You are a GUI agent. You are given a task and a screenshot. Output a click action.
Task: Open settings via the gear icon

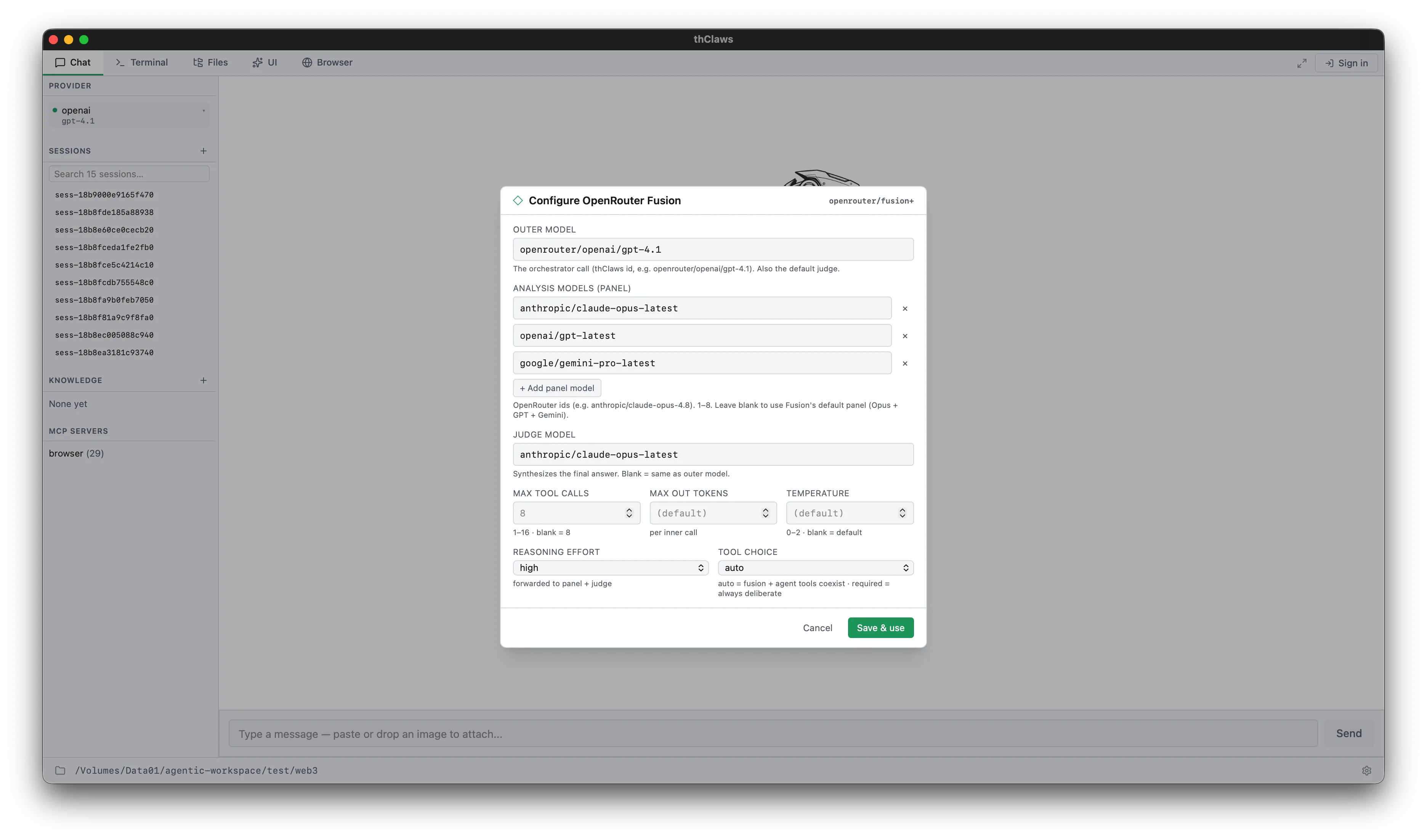(1366, 770)
